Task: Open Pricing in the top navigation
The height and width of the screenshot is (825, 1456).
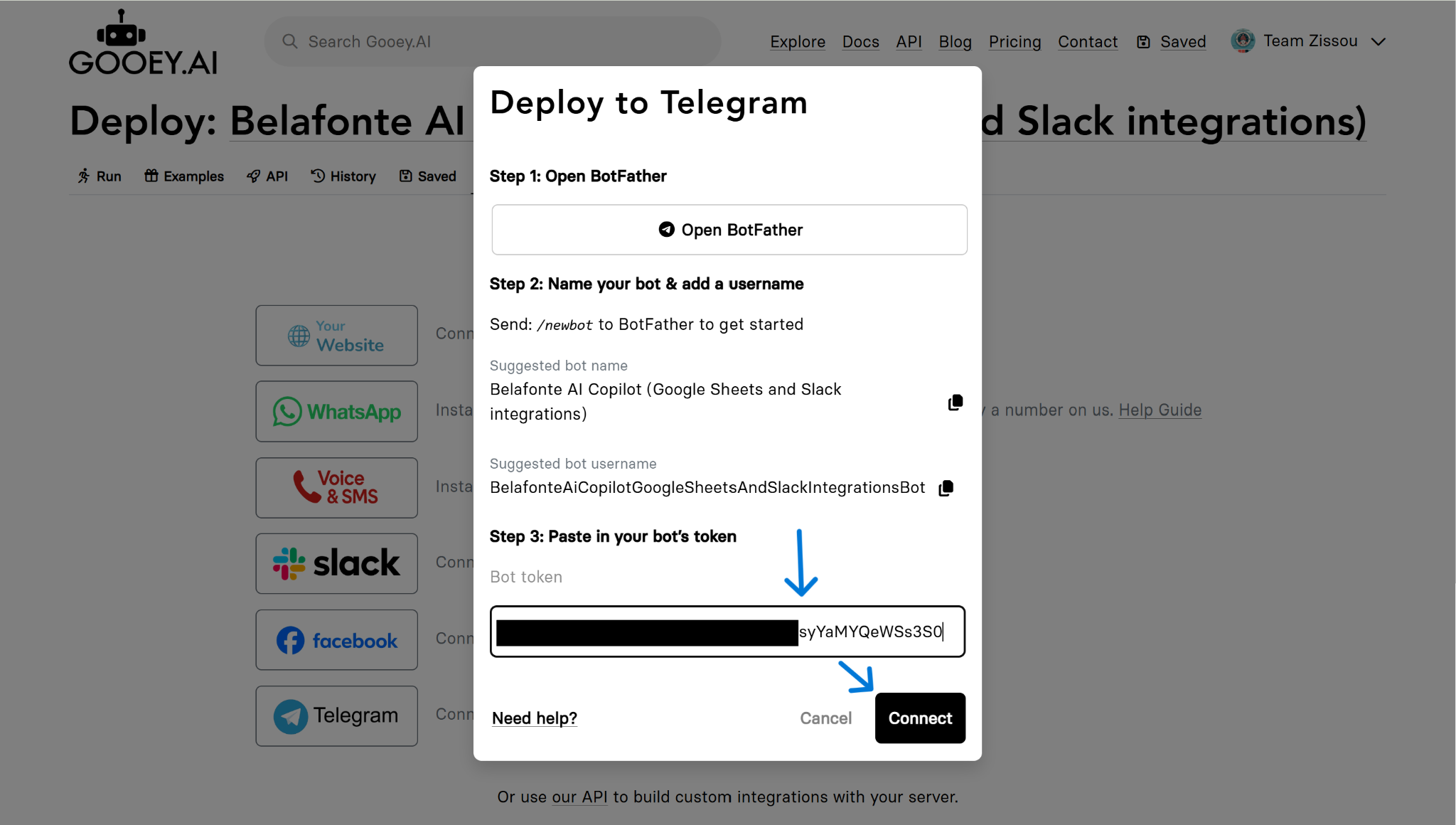Action: (x=1015, y=42)
